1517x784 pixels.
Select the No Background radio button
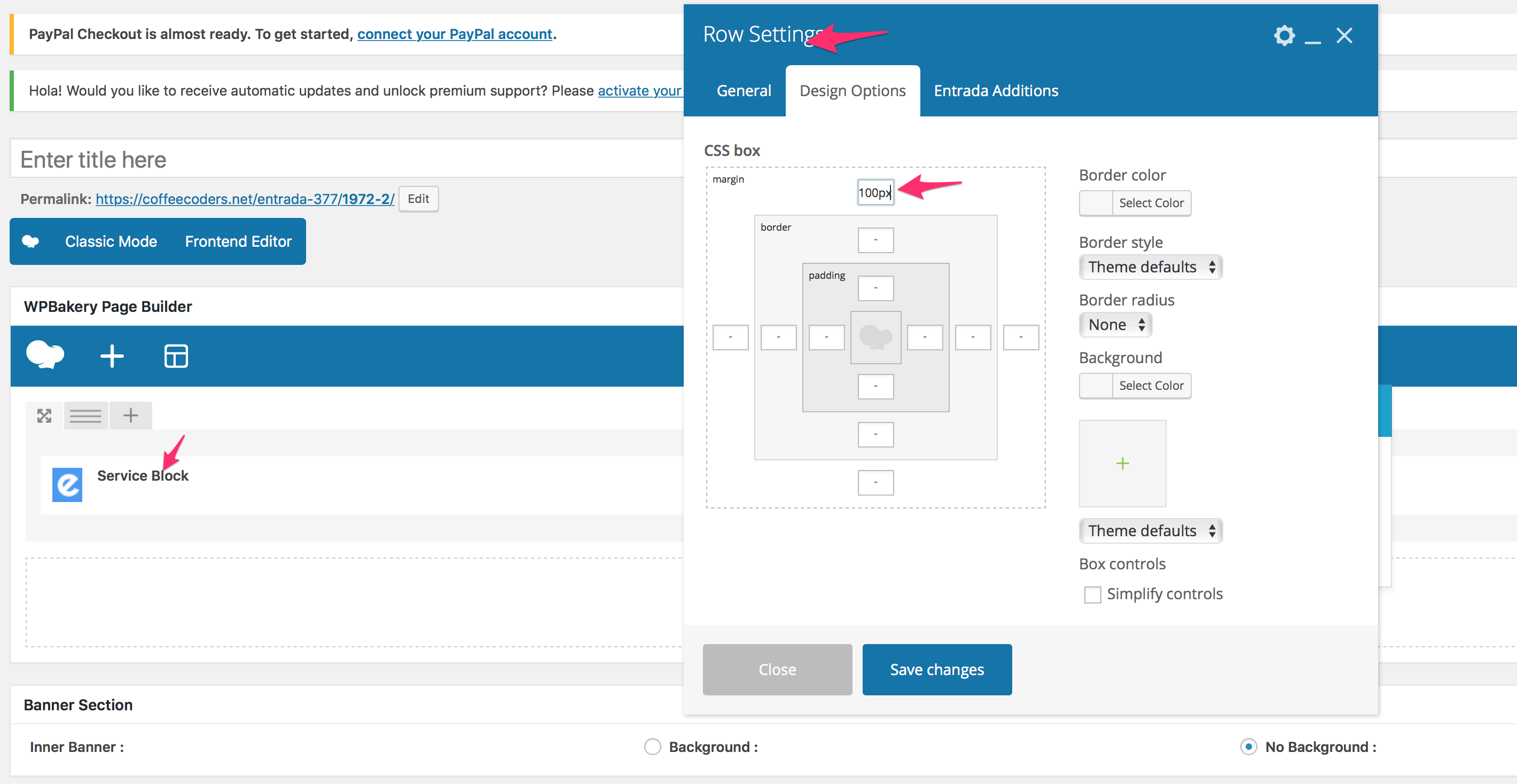(x=1248, y=746)
